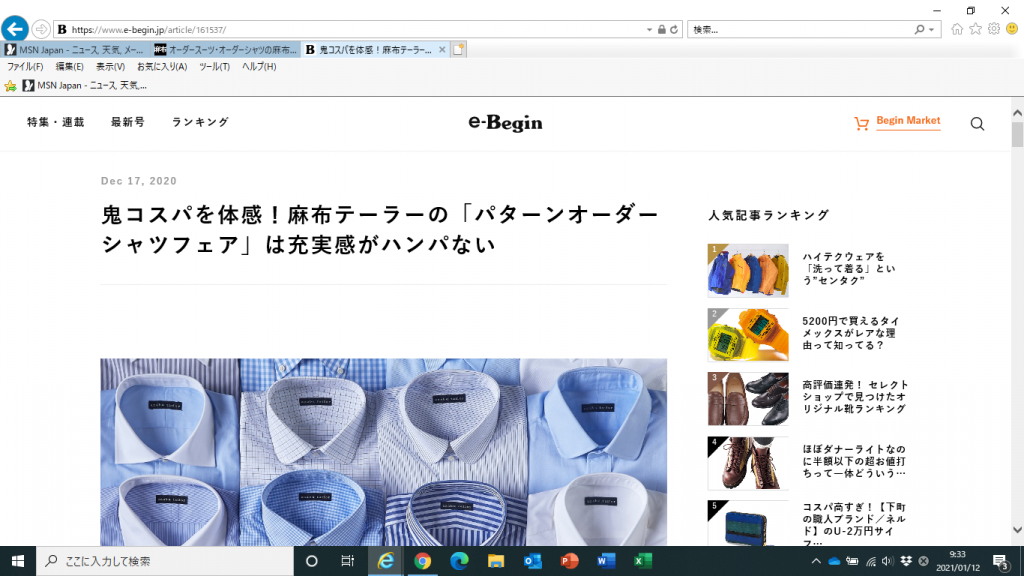The height and width of the screenshot is (576, 1024).
Task: Click the shirts article hero image
Action: coord(383,452)
